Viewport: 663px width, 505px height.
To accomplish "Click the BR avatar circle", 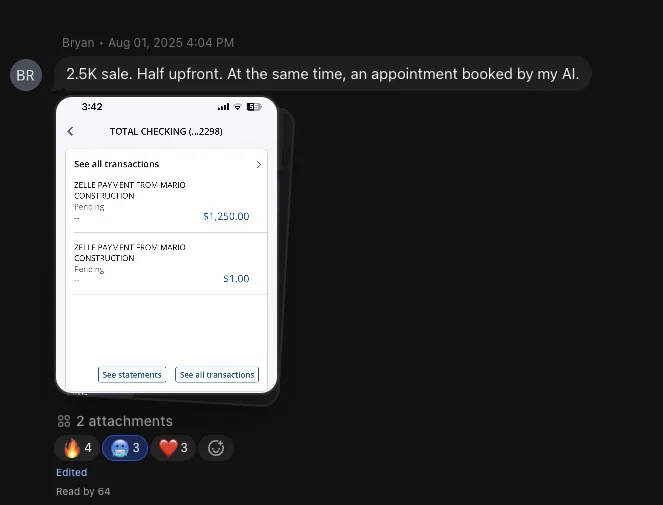I will tap(26, 75).
